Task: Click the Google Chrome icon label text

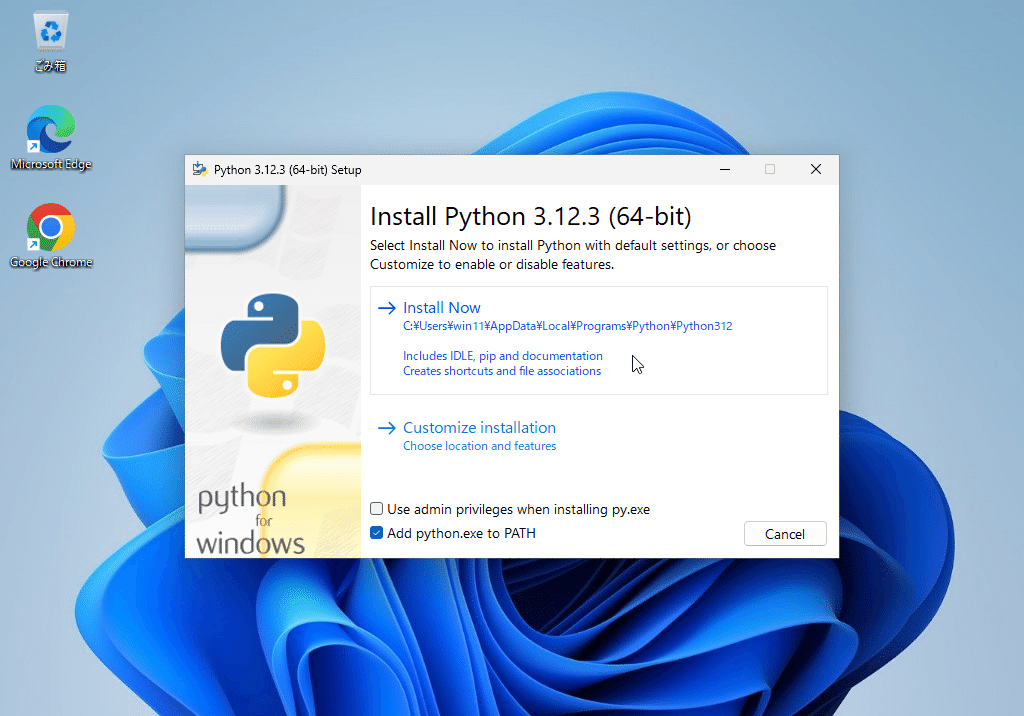Action: pyautogui.click(x=51, y=262)
